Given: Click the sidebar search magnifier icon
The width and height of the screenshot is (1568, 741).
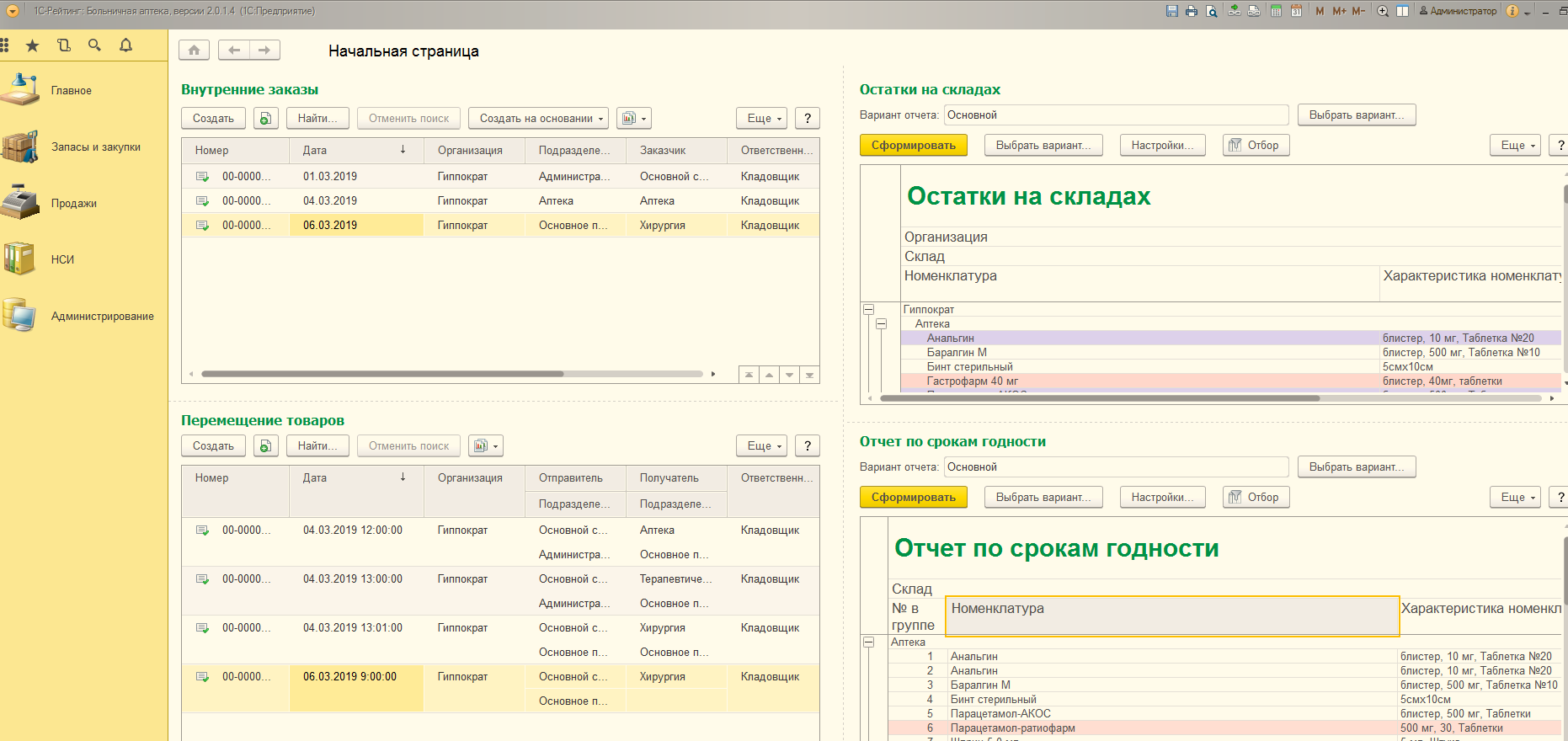Looking at the screenshot, I should pyautogui.click(x=94, y=45).
